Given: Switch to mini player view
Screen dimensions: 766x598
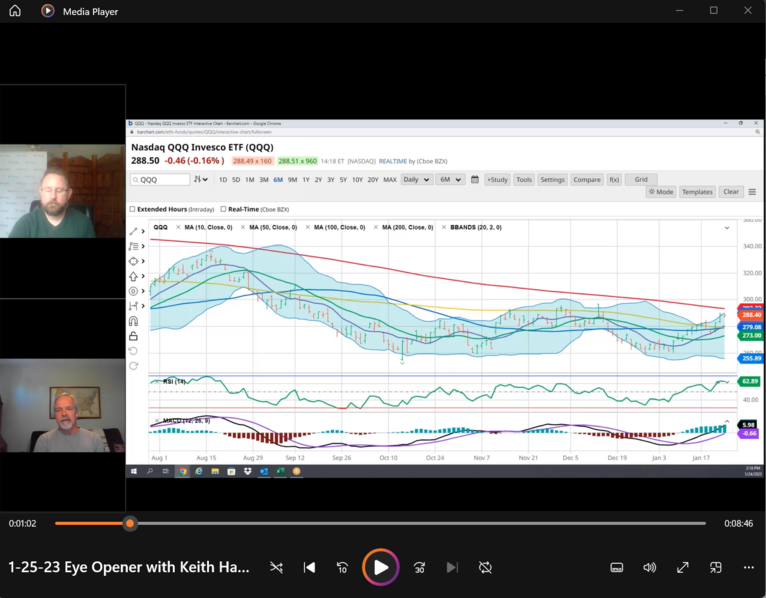Looking at the screenshot, I should [715, 567].
